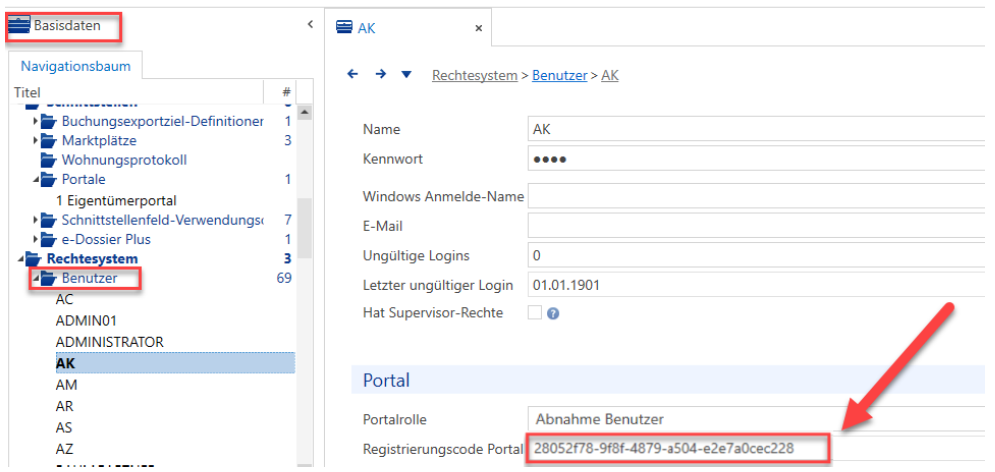The height and width of the screenshot is (472, 995).
Task: Click the Marktplätze folder icon
Action: point(48,140)
